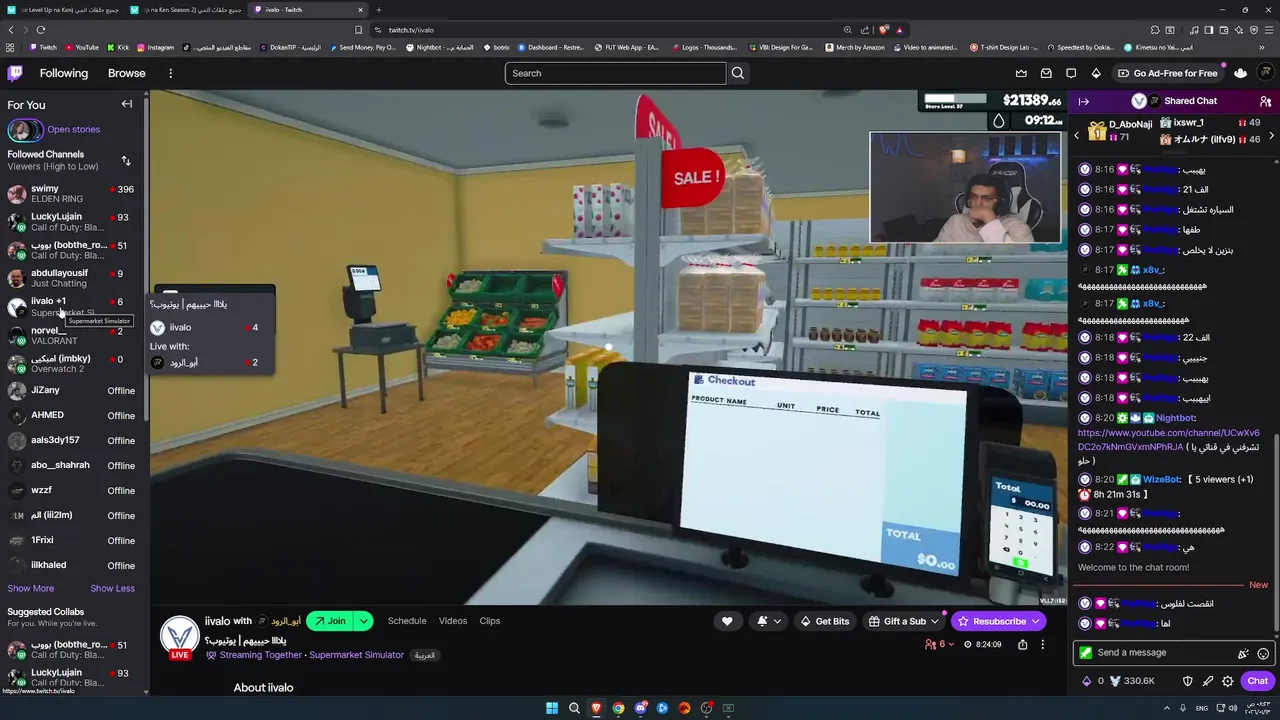Image resolution: width=1280 pixels, height=720 pixels.
Task: Expand the Streaming Together viewers count dropdown
Action: [940, 645]
